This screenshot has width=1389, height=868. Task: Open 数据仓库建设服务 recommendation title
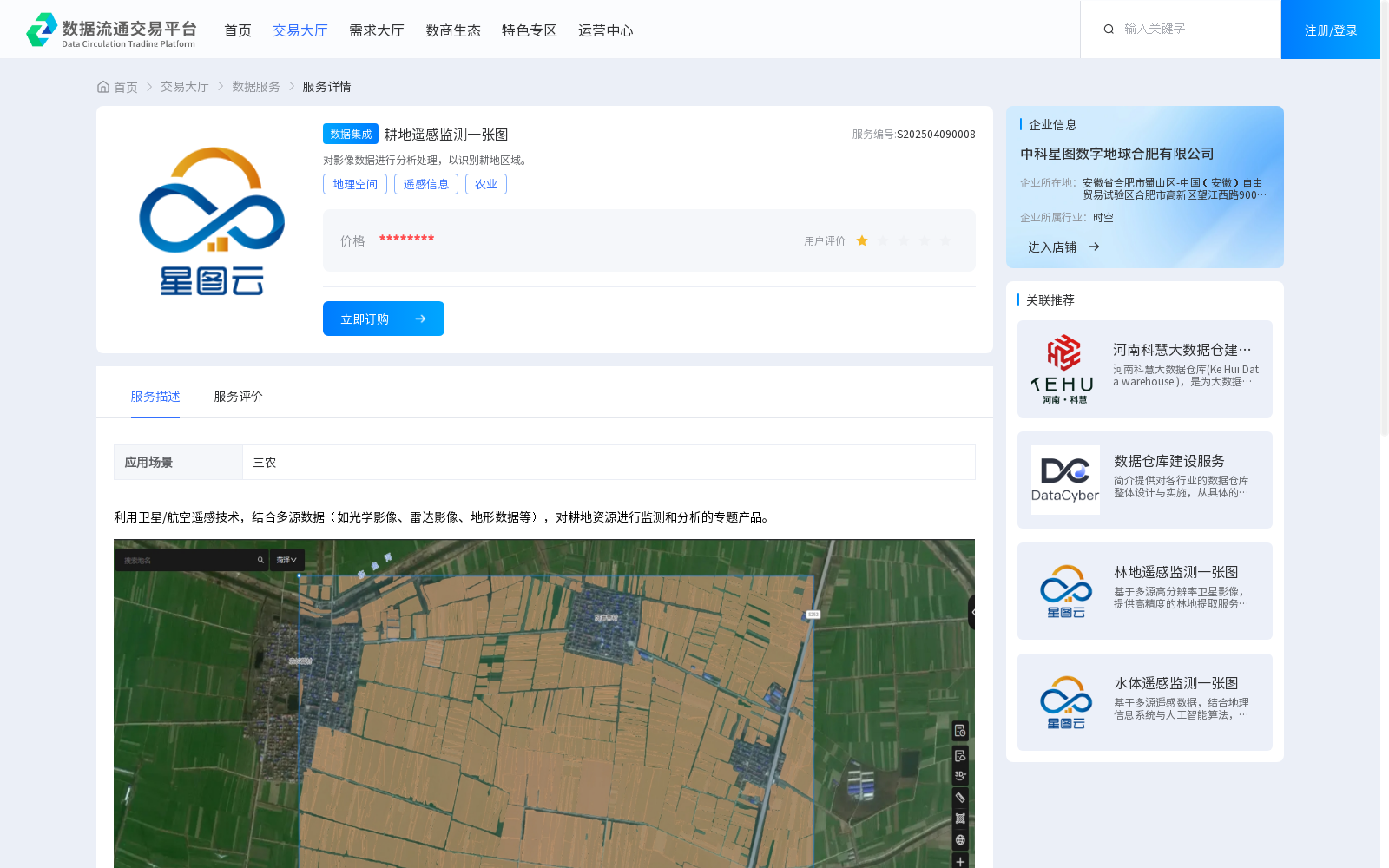(x=1169, y=461)
